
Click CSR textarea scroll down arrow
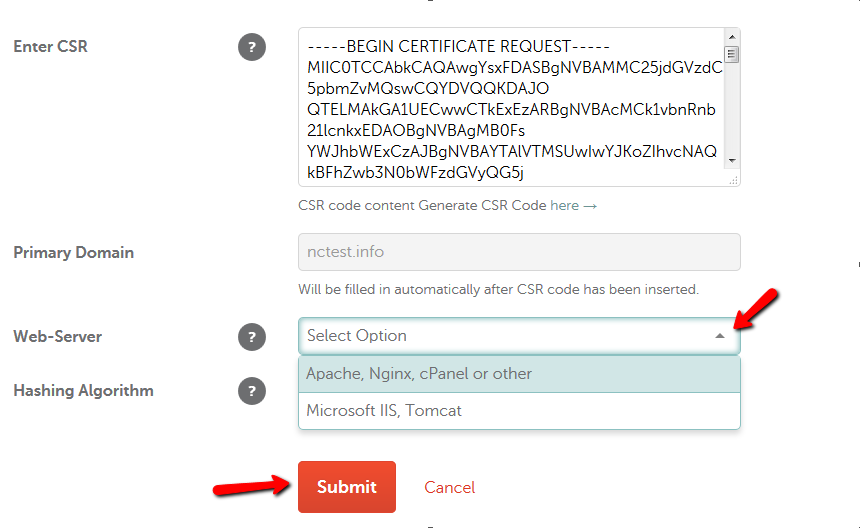[732, 161]
